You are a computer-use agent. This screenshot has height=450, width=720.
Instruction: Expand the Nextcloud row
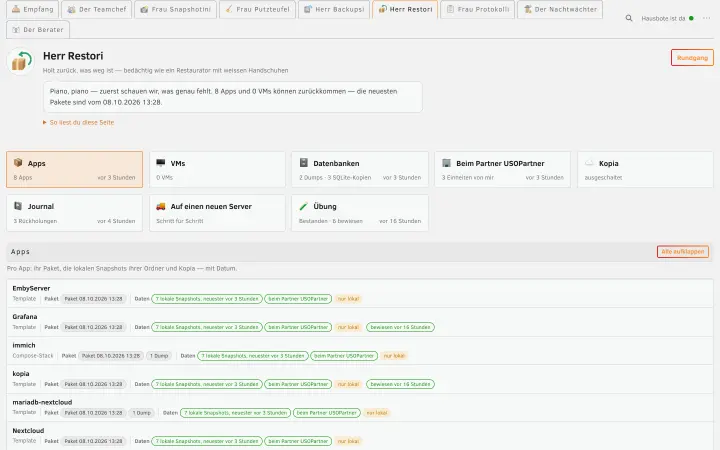coord(360,436)
